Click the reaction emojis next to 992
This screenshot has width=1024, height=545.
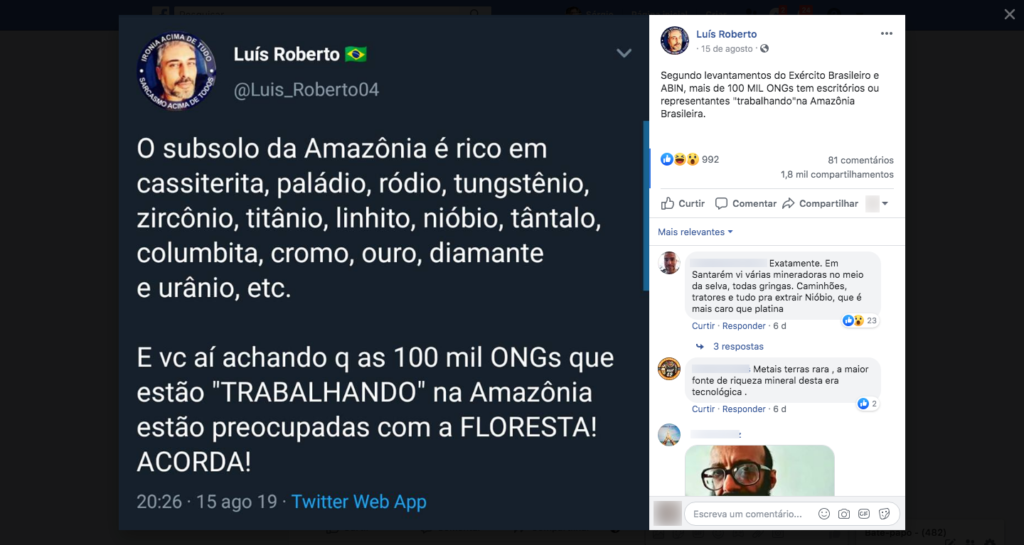pyautogui.click(x=679, y=159)
